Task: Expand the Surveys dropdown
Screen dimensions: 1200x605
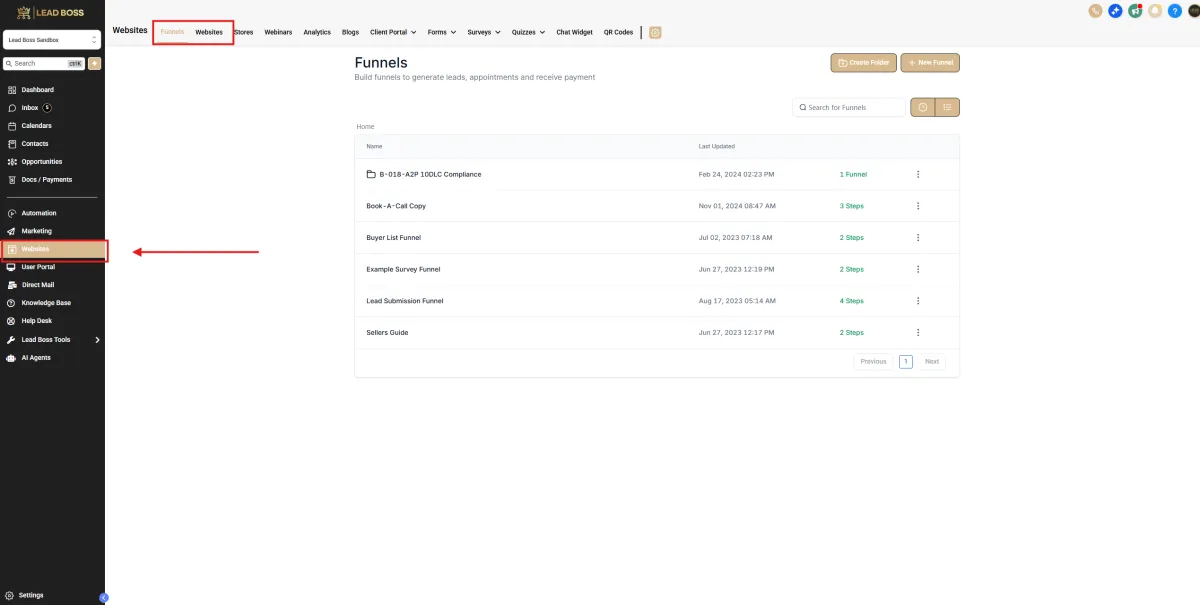Action: [x=484, y=32]
